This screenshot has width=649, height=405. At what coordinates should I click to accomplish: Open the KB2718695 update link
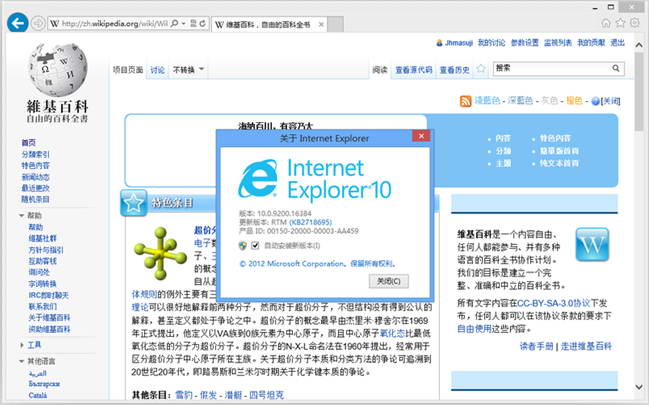click(310, 222)
